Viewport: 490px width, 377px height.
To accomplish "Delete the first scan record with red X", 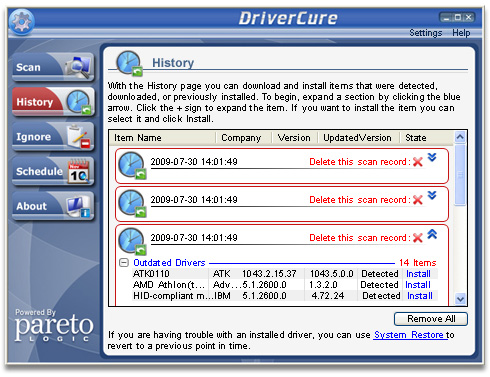I will pyautogui.click(x=417, y=162).
